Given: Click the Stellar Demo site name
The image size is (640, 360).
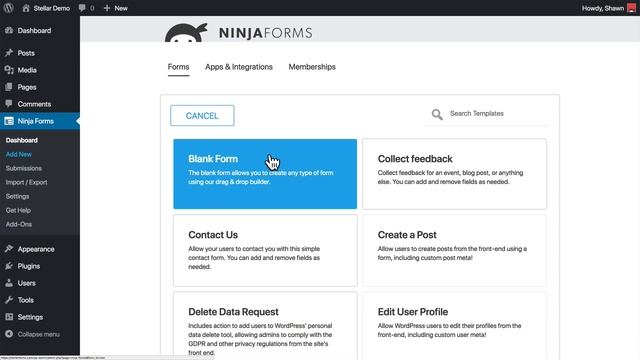Looking at the screenshot, I should [x=52, y=8].
